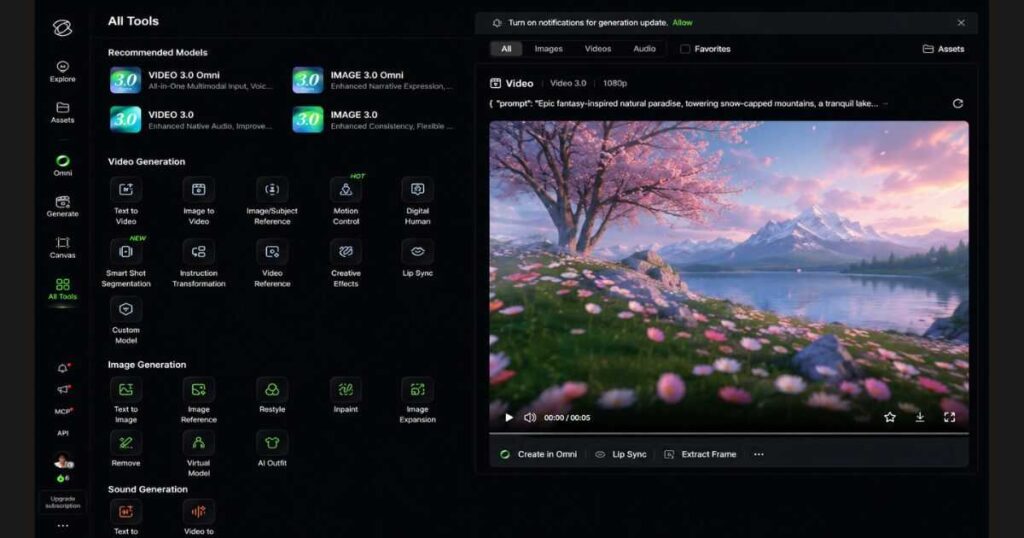Open the AI Outfit tool

(x=272, y=449)
